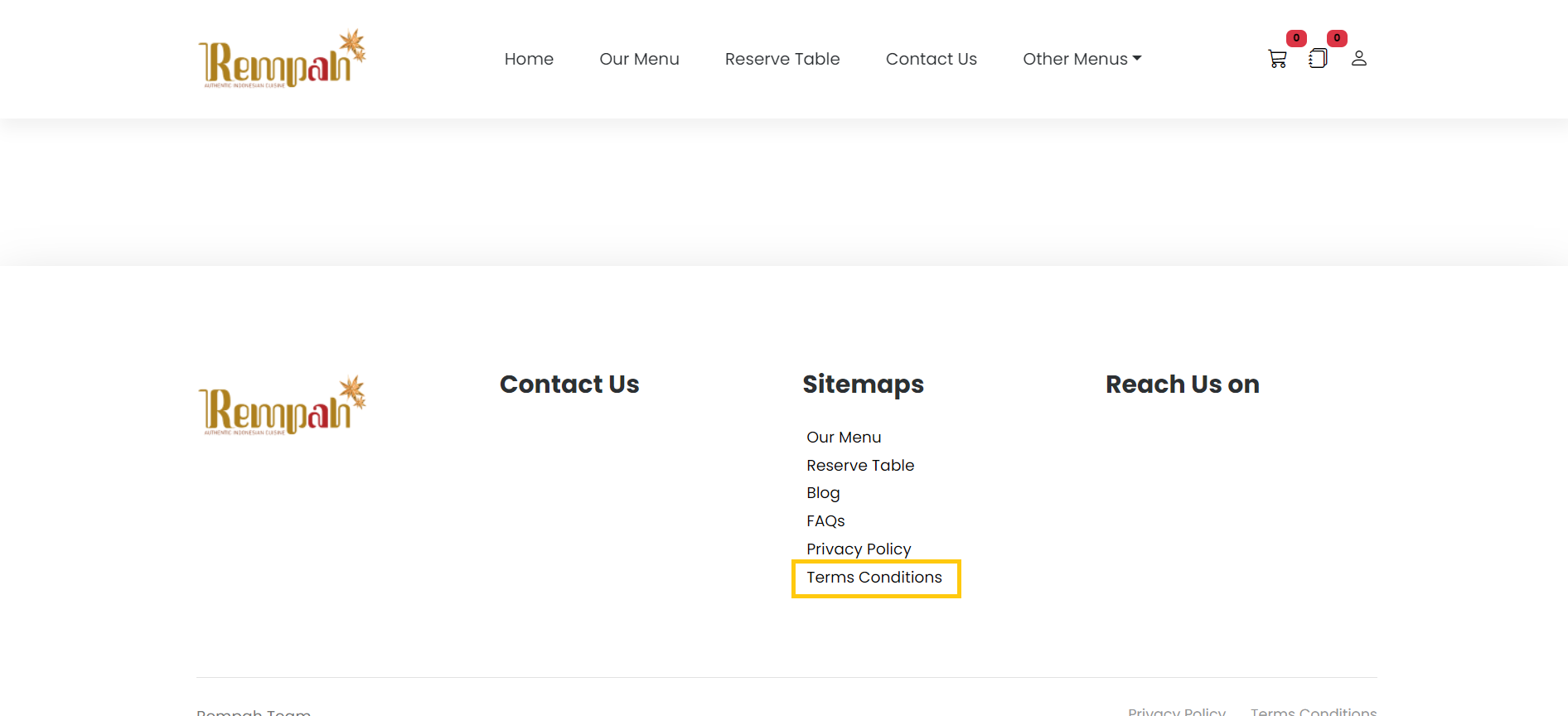Viewport: 1568px width, 716px height.
Task: Open Our Menu from the top navigation
Action: [639, 59]
